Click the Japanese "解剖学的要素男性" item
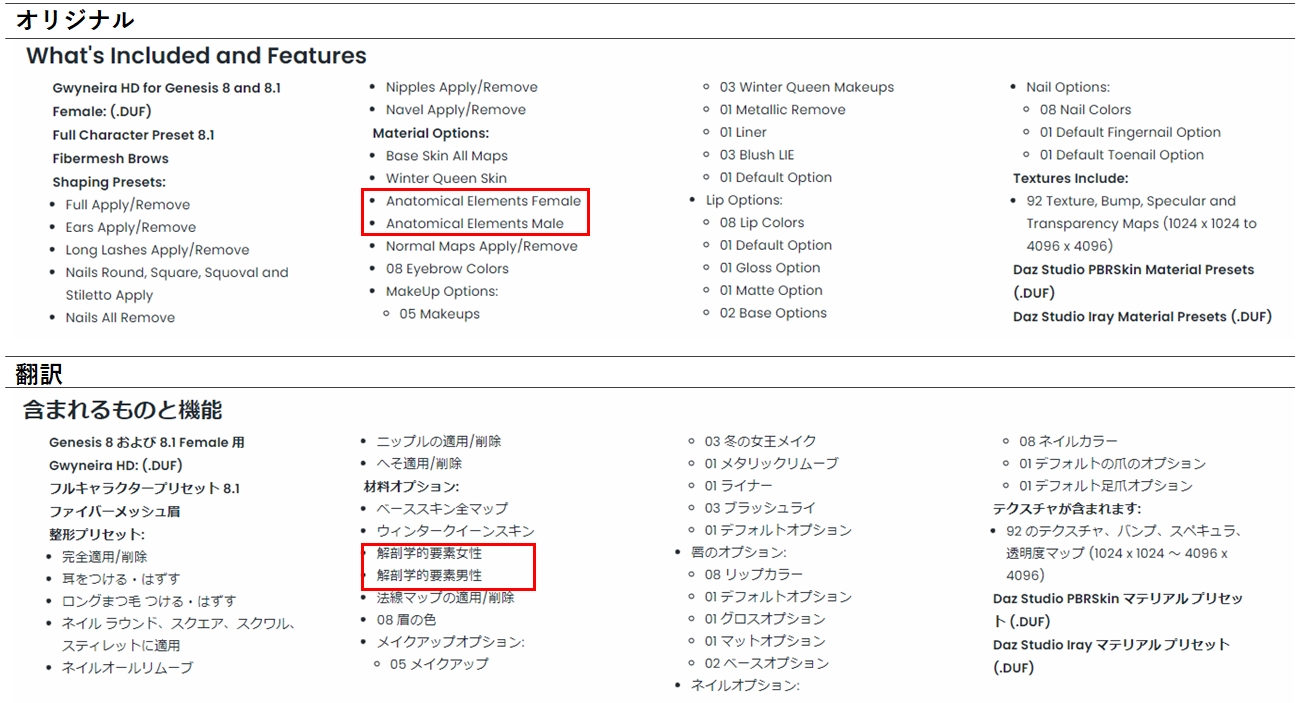The image size is (1296, 703). [x=429, y=576]
